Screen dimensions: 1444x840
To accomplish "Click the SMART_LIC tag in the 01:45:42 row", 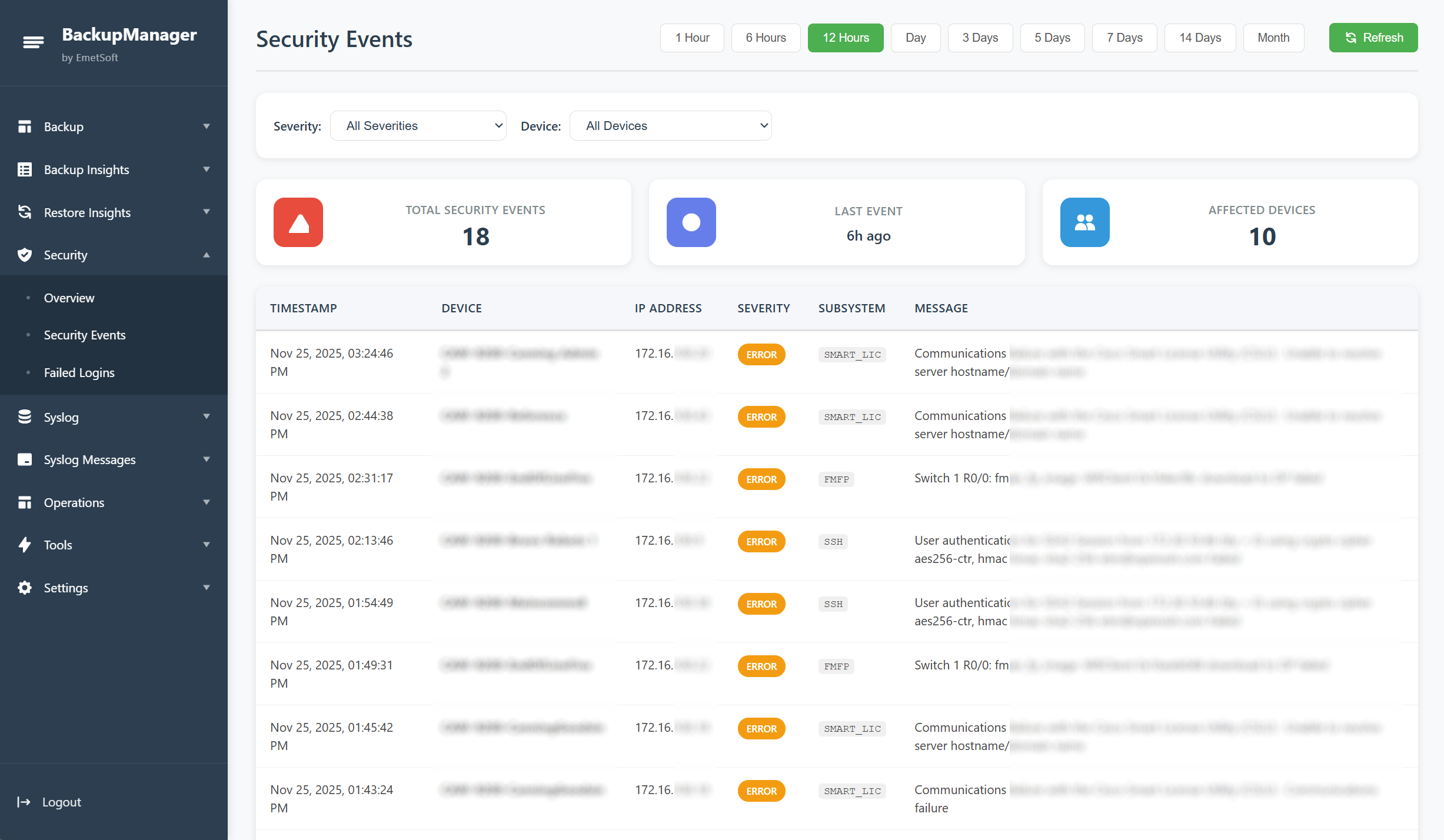I will (x=852, y=729).
